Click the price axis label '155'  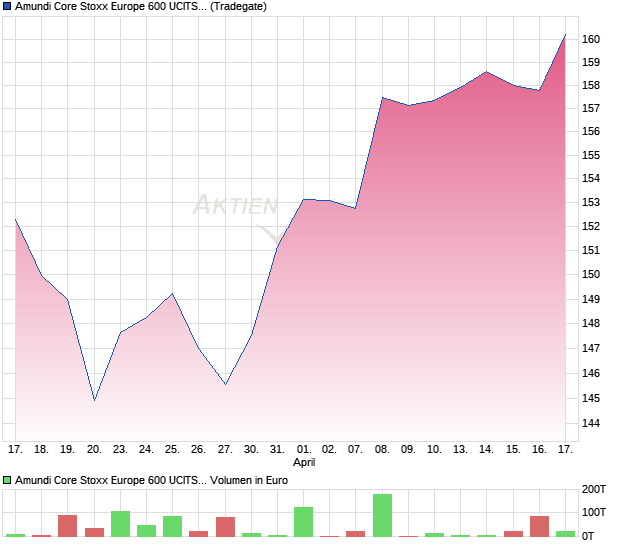pyautogui.click(x=591, y=155)
